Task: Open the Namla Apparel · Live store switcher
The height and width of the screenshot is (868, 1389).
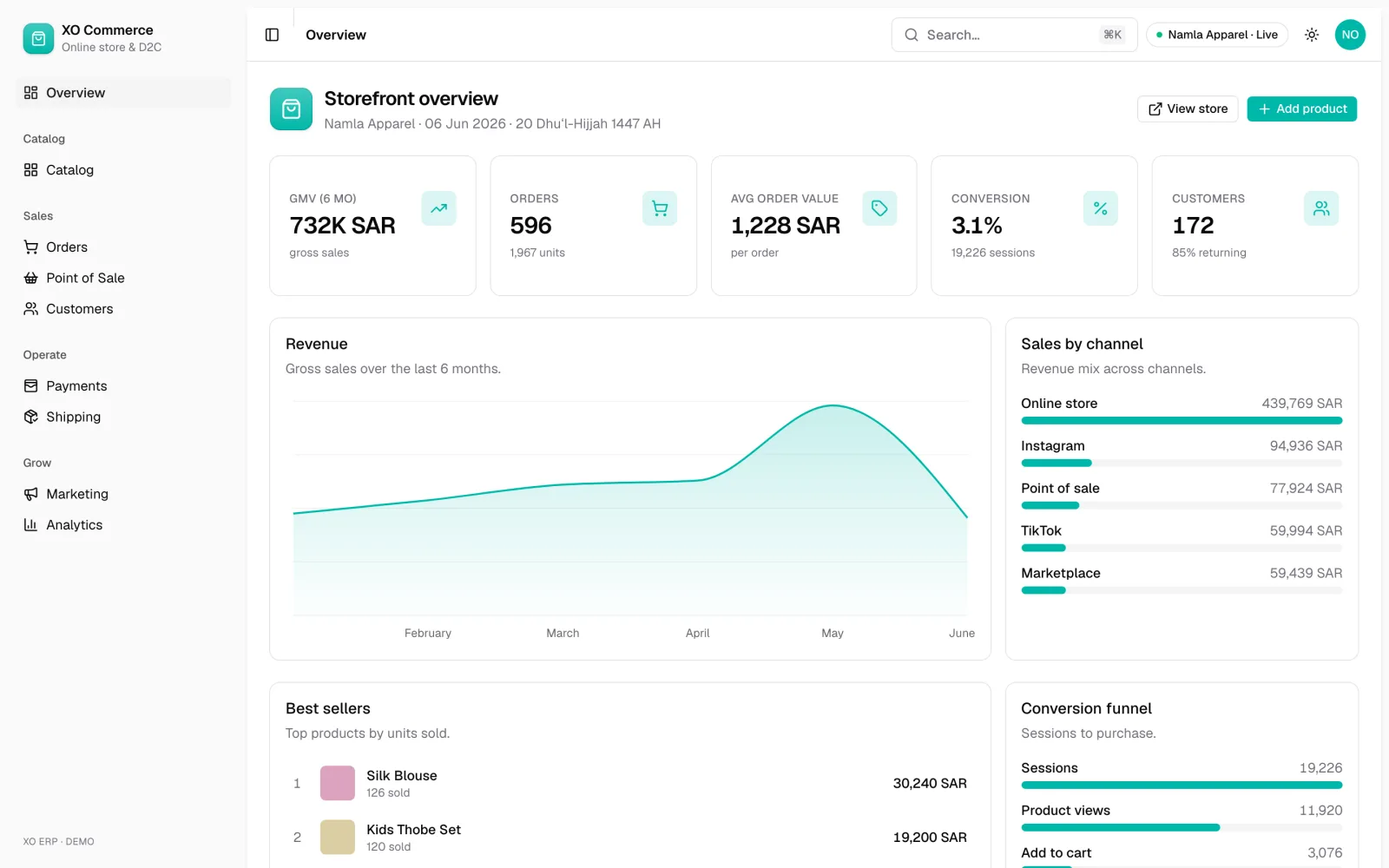Action: coord(1217,35)
